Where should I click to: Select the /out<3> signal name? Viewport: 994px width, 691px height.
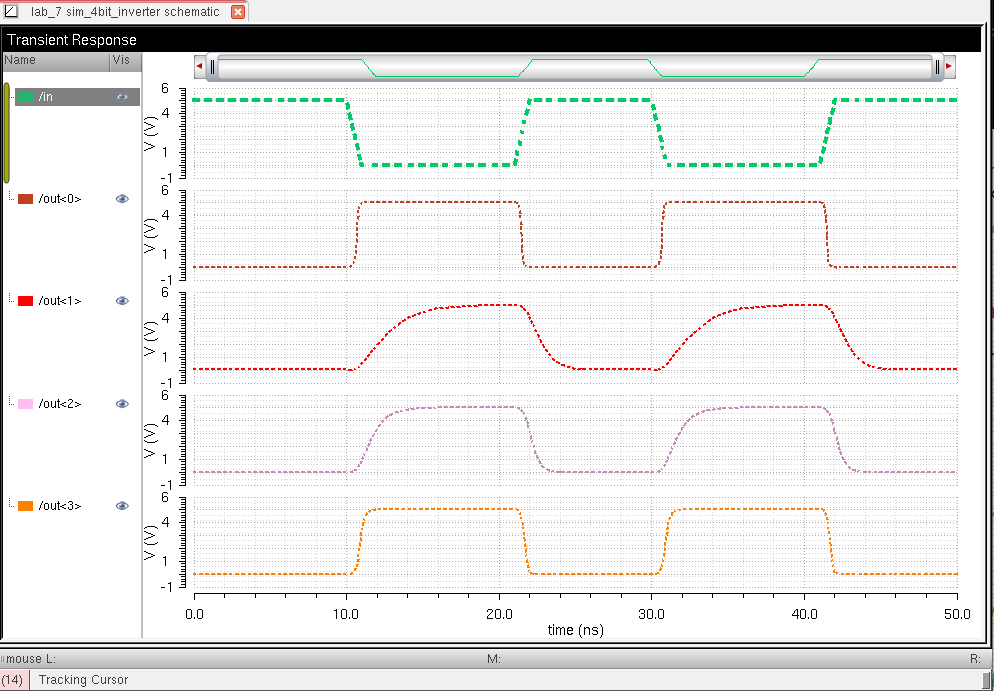click(60, 506)
